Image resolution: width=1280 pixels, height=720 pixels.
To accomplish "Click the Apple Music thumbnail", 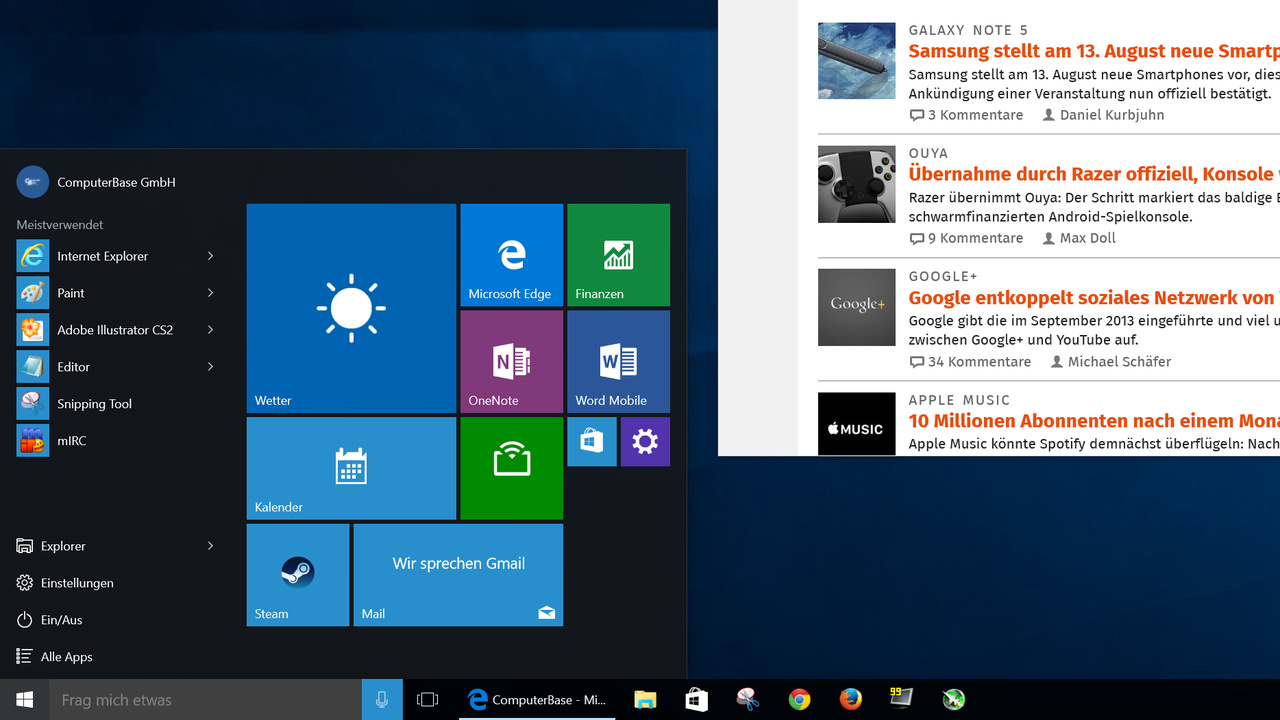I will (857, 424).
